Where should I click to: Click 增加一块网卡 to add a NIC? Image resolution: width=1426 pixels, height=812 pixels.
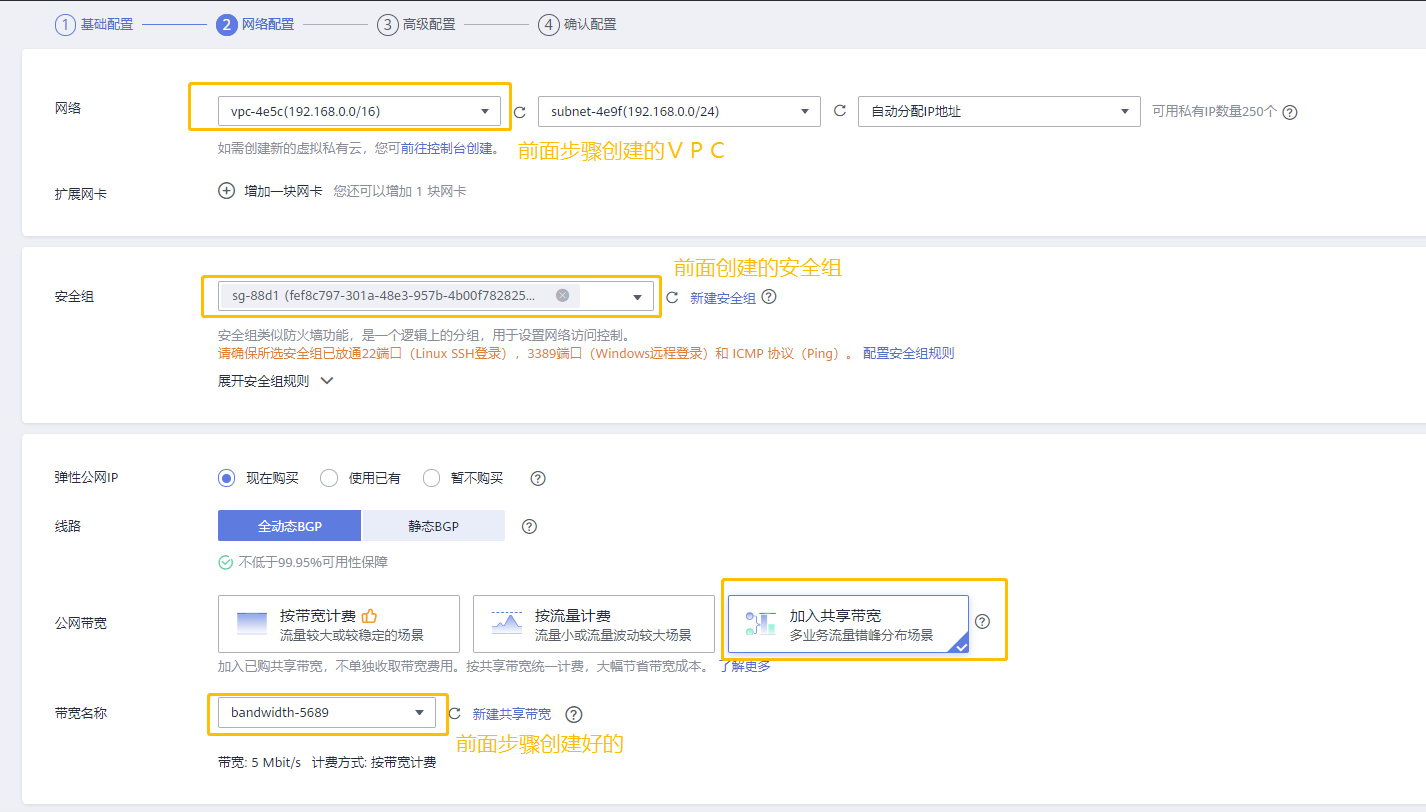point(283,191)
